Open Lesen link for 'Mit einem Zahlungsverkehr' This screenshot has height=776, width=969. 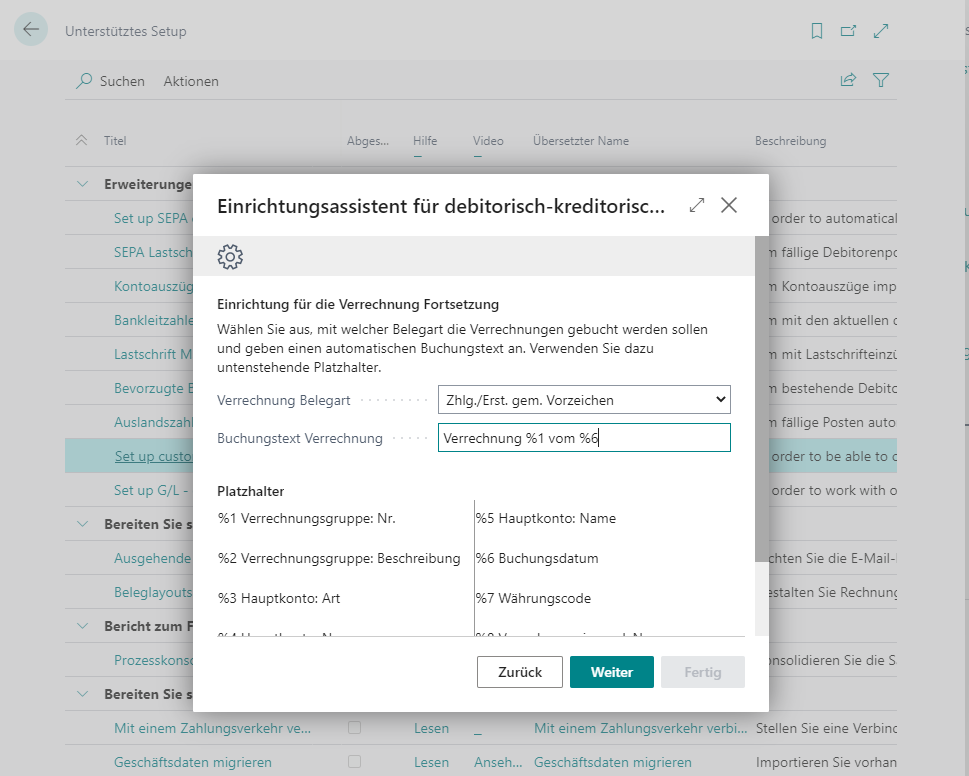coord(431,728)
